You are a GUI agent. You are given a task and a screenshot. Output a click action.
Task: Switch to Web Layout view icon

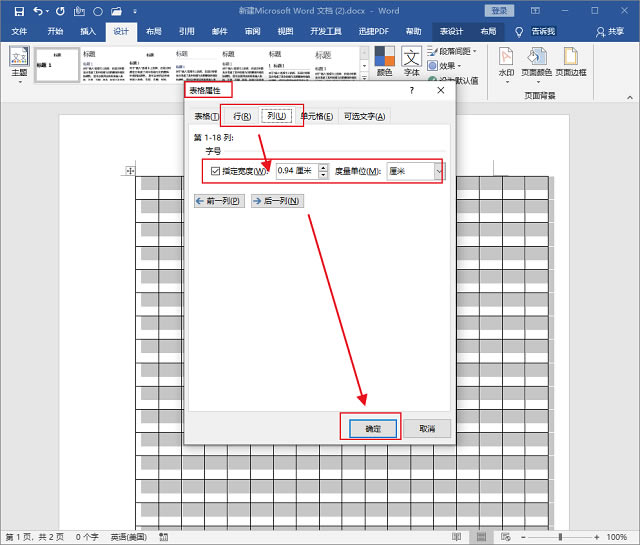506,537
